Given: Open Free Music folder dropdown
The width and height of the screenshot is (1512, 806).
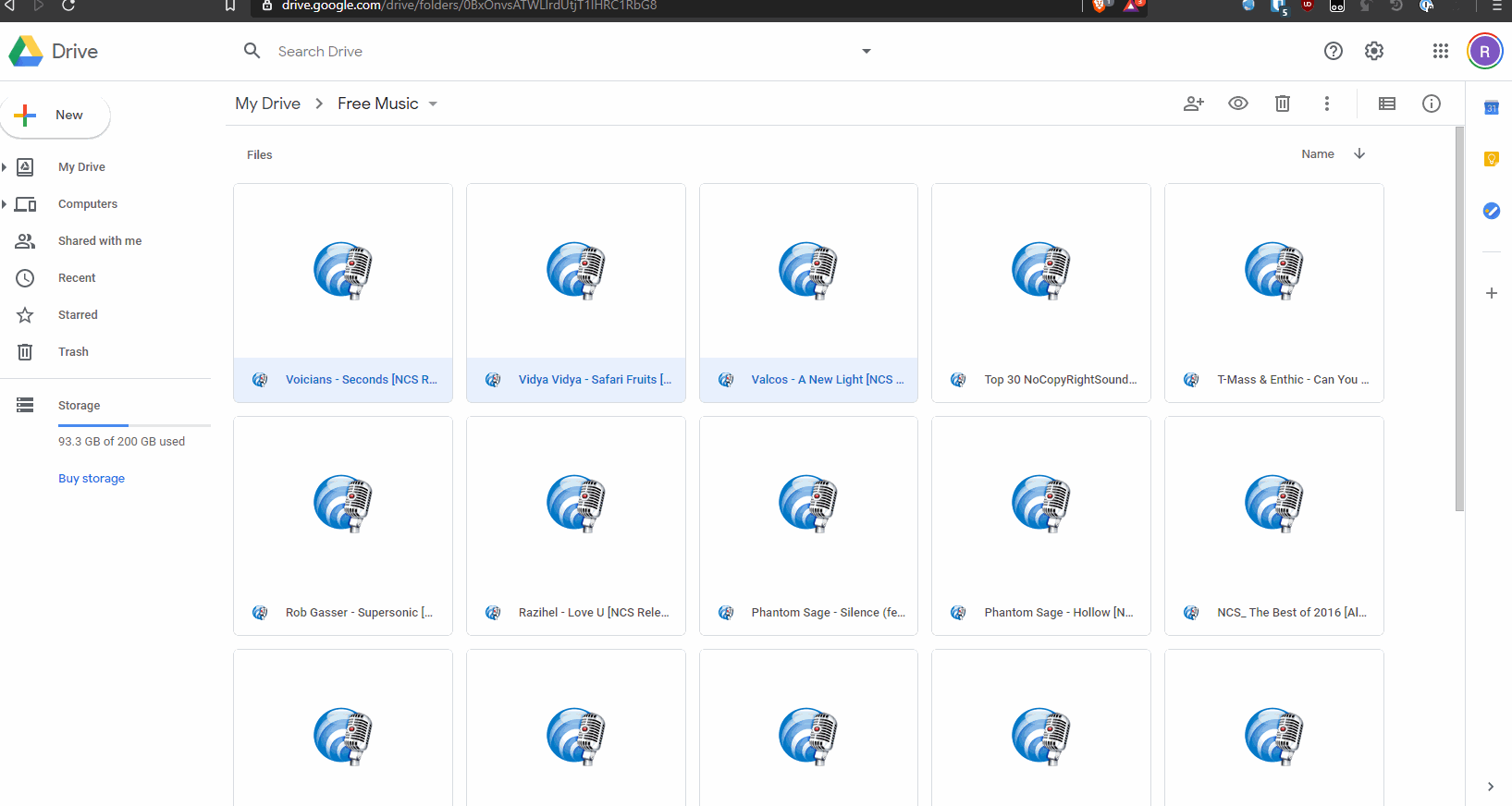Looking at the screenshot, I should [433, 104].
